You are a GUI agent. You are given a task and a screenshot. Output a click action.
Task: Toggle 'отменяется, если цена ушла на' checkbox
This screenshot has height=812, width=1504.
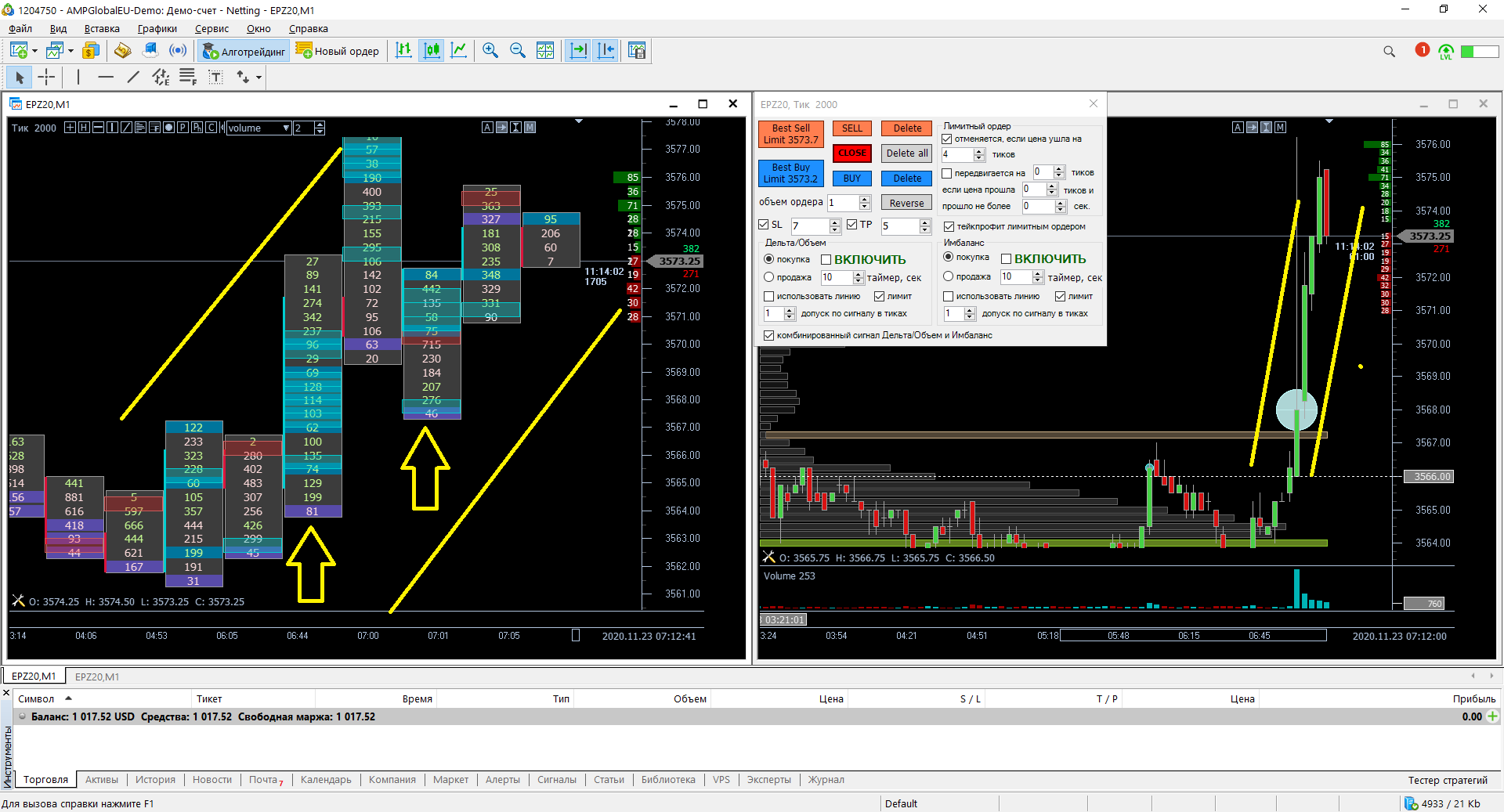tap(947, 139)
